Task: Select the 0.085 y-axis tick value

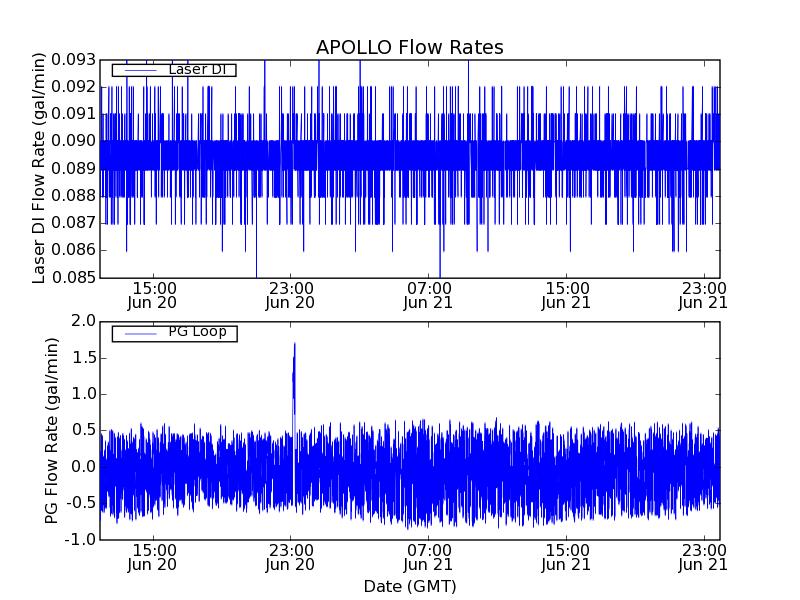Action: 73,278
